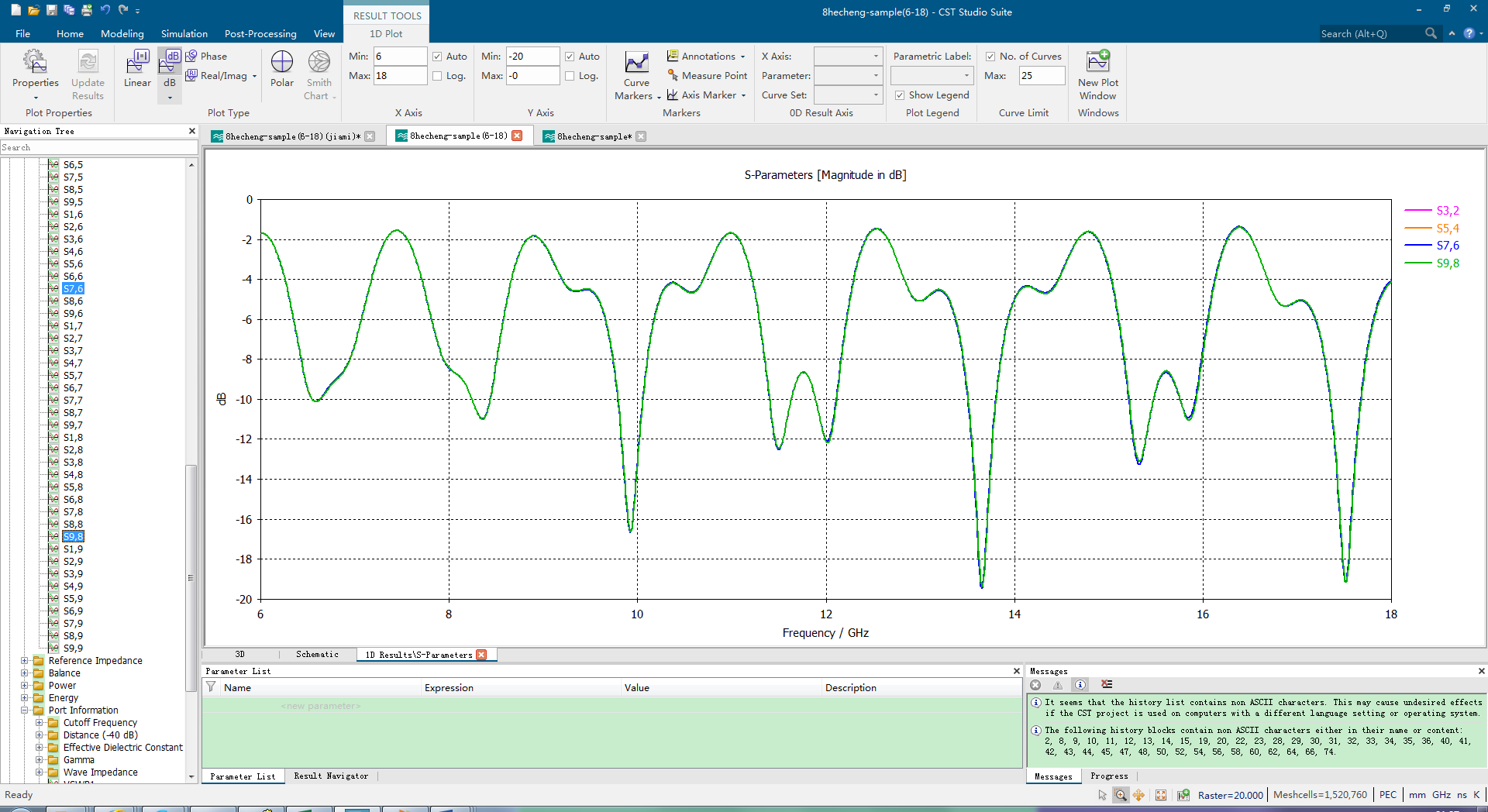Redo the last undone action
This screenshot has width=1488, height=812.
(x=122, y=10)
